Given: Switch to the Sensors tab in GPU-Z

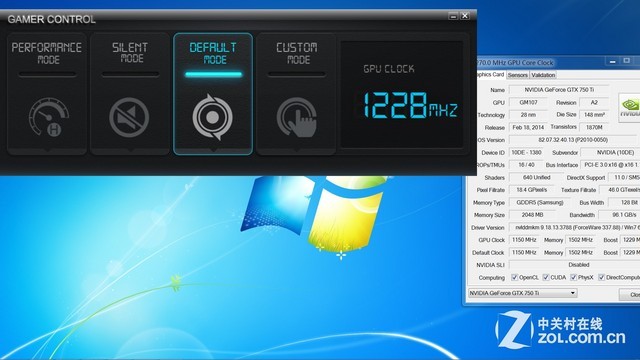Looking at the screenshot, I should (518, 75).
